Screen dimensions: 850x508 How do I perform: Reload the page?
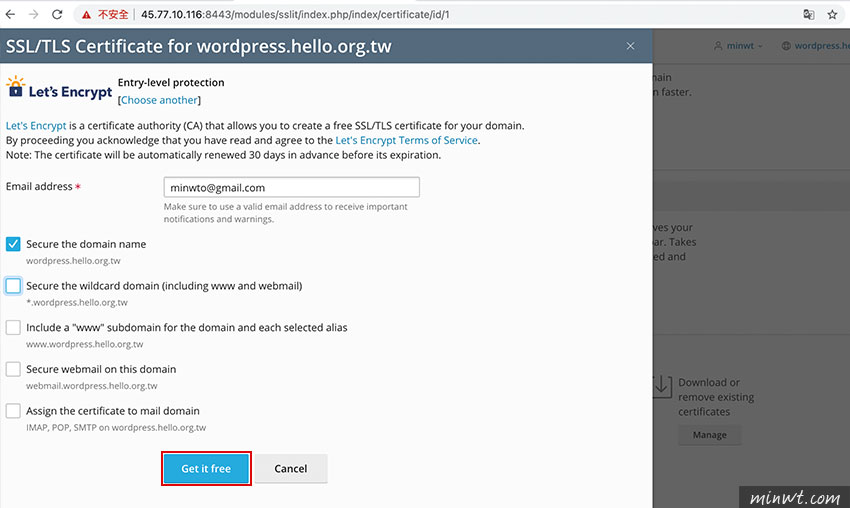57,15
